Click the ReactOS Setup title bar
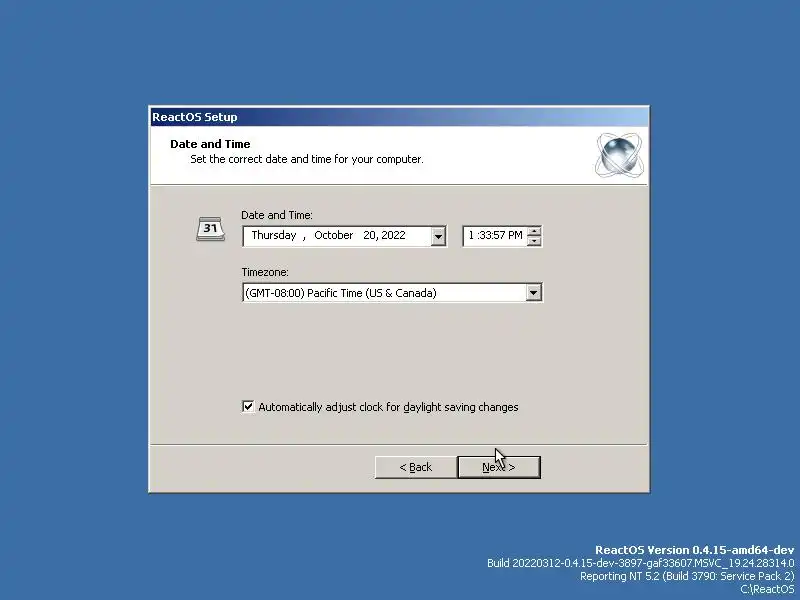 399,117
